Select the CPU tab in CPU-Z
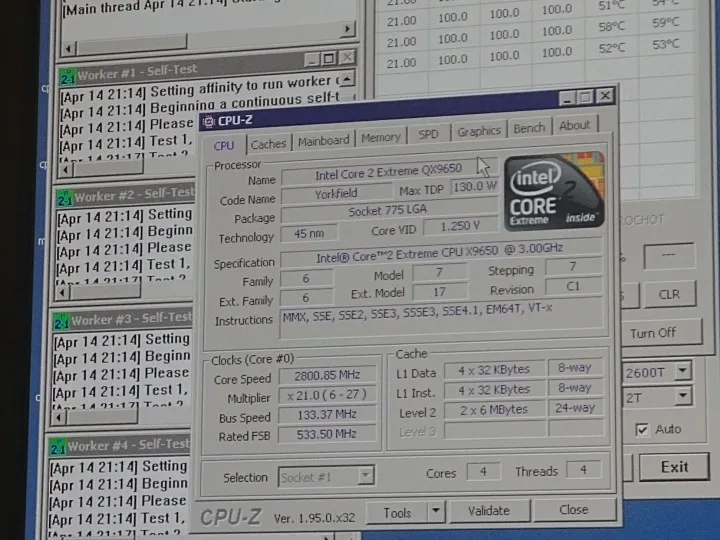Image resolution: width=720 pixels, height=540 pixels. (x=224, y=146)
